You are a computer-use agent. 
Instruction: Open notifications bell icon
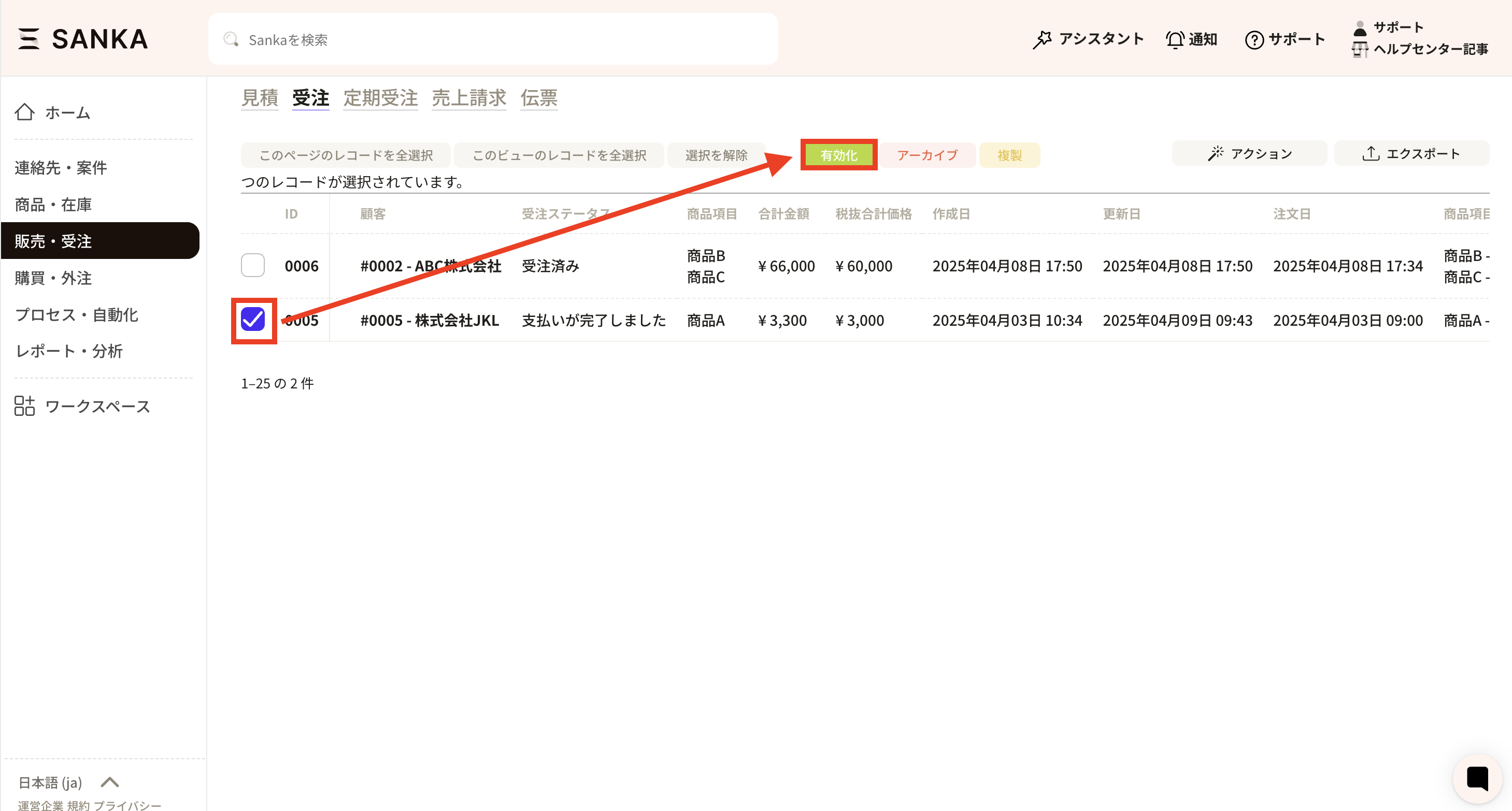1175,39
